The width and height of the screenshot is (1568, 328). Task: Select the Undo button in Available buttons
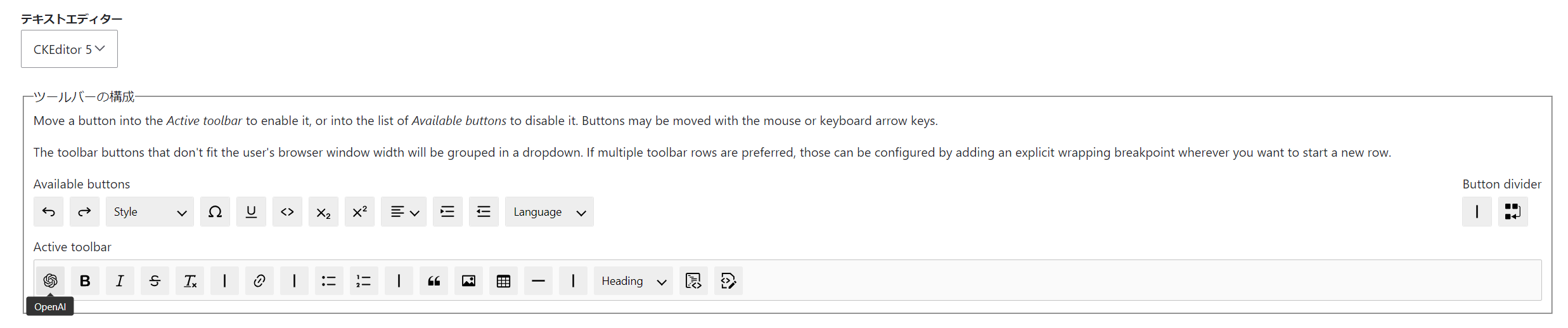point(48,212)
